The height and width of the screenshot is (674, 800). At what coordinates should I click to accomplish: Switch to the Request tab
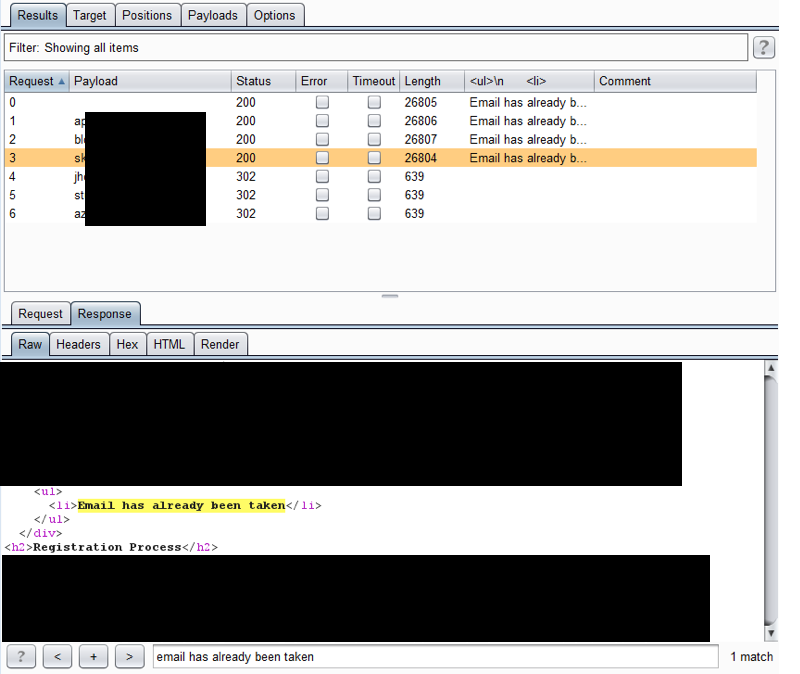coord(40,314)
